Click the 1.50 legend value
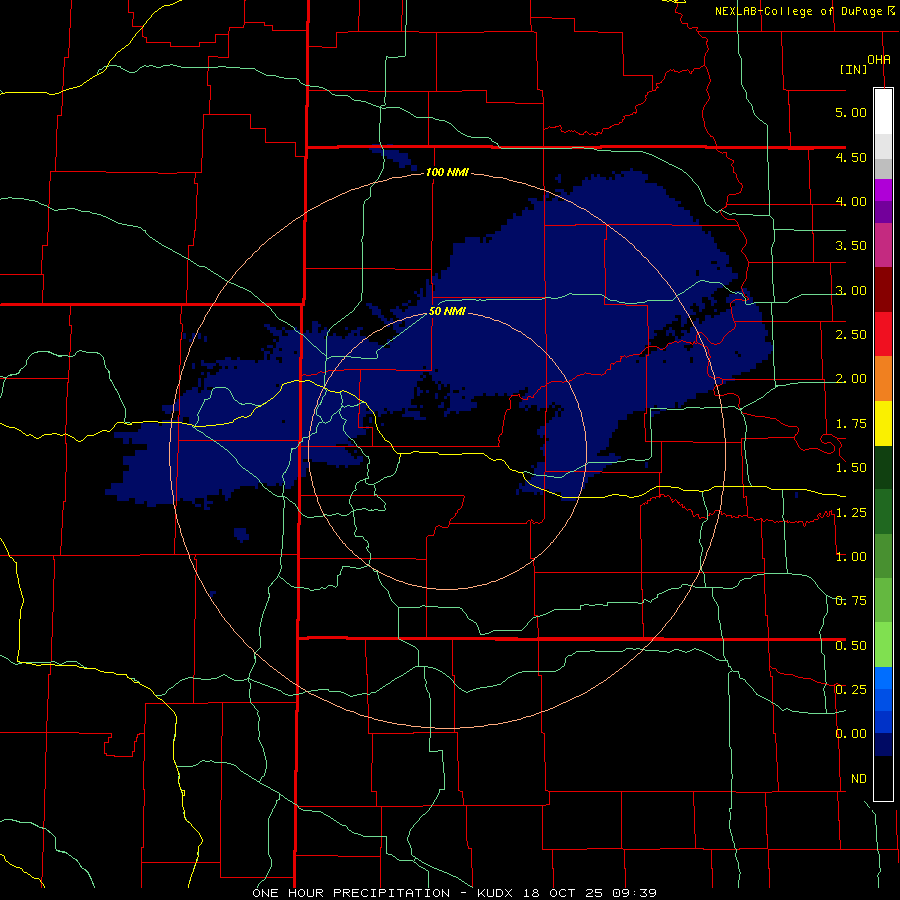The width and height of the screenshot is (900, 900). click(851, 468)
